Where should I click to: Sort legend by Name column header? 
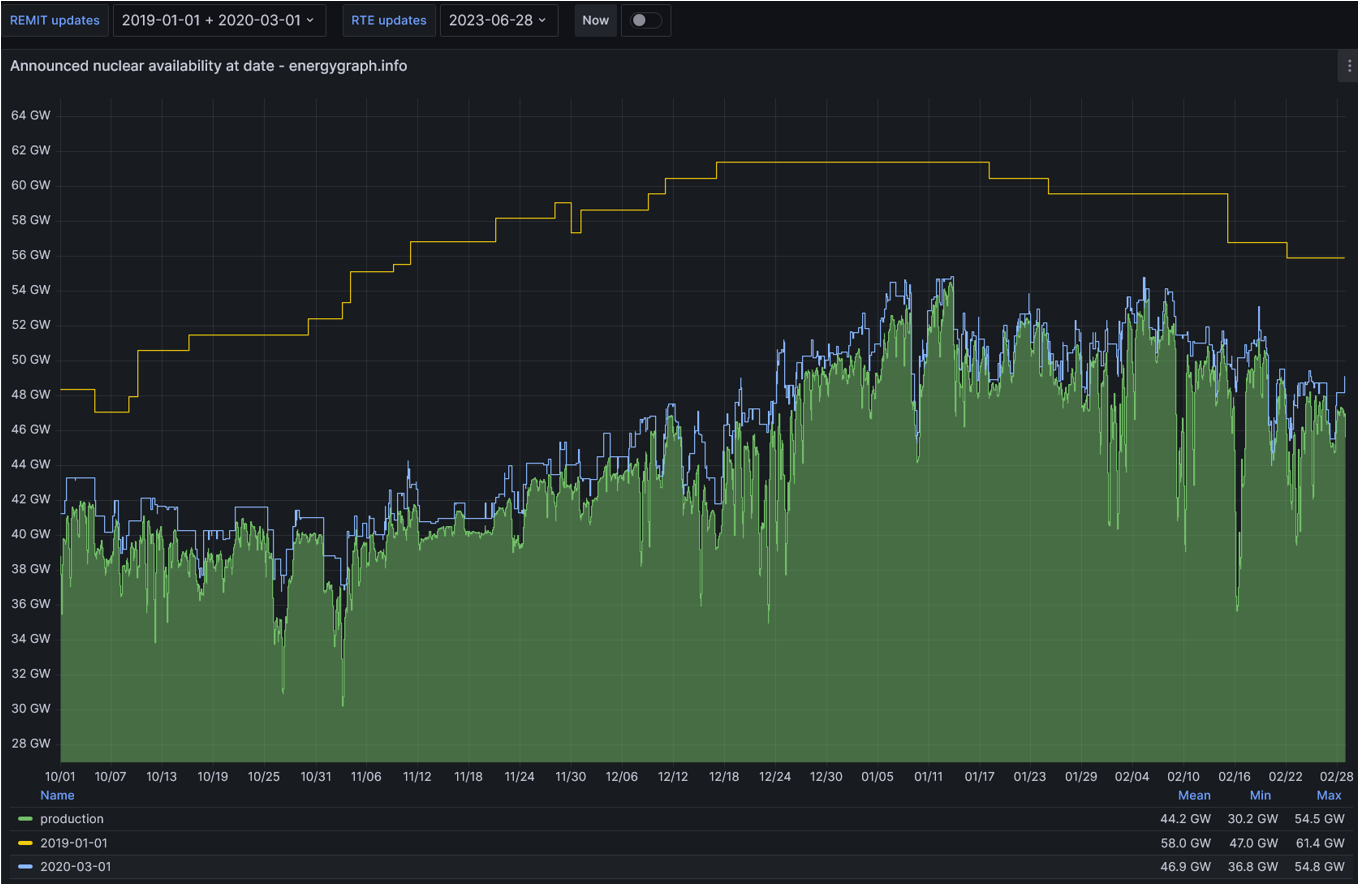[57, 796]
